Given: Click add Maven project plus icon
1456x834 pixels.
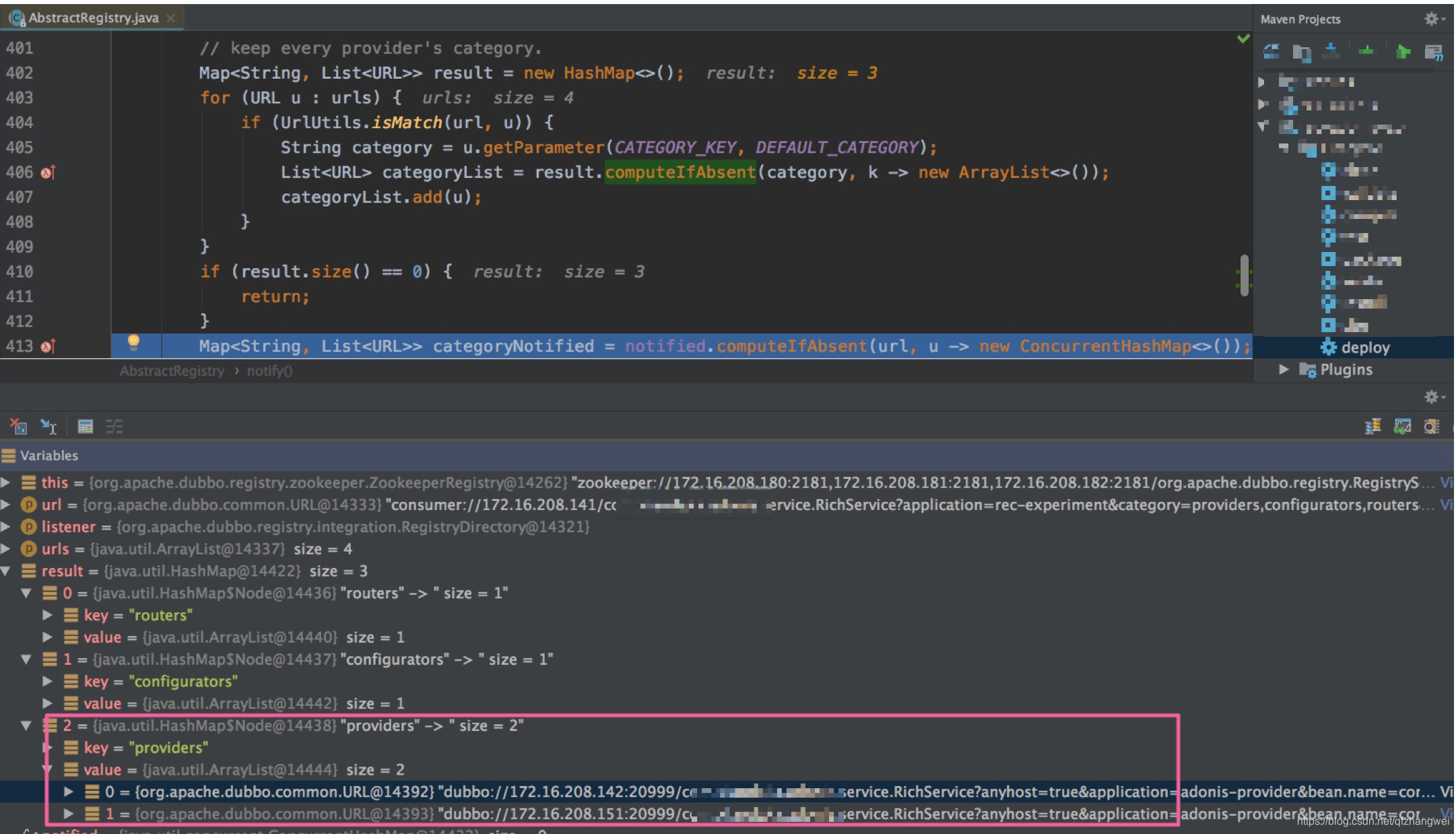Looking at the screenshot, I should click(1366, 51).
